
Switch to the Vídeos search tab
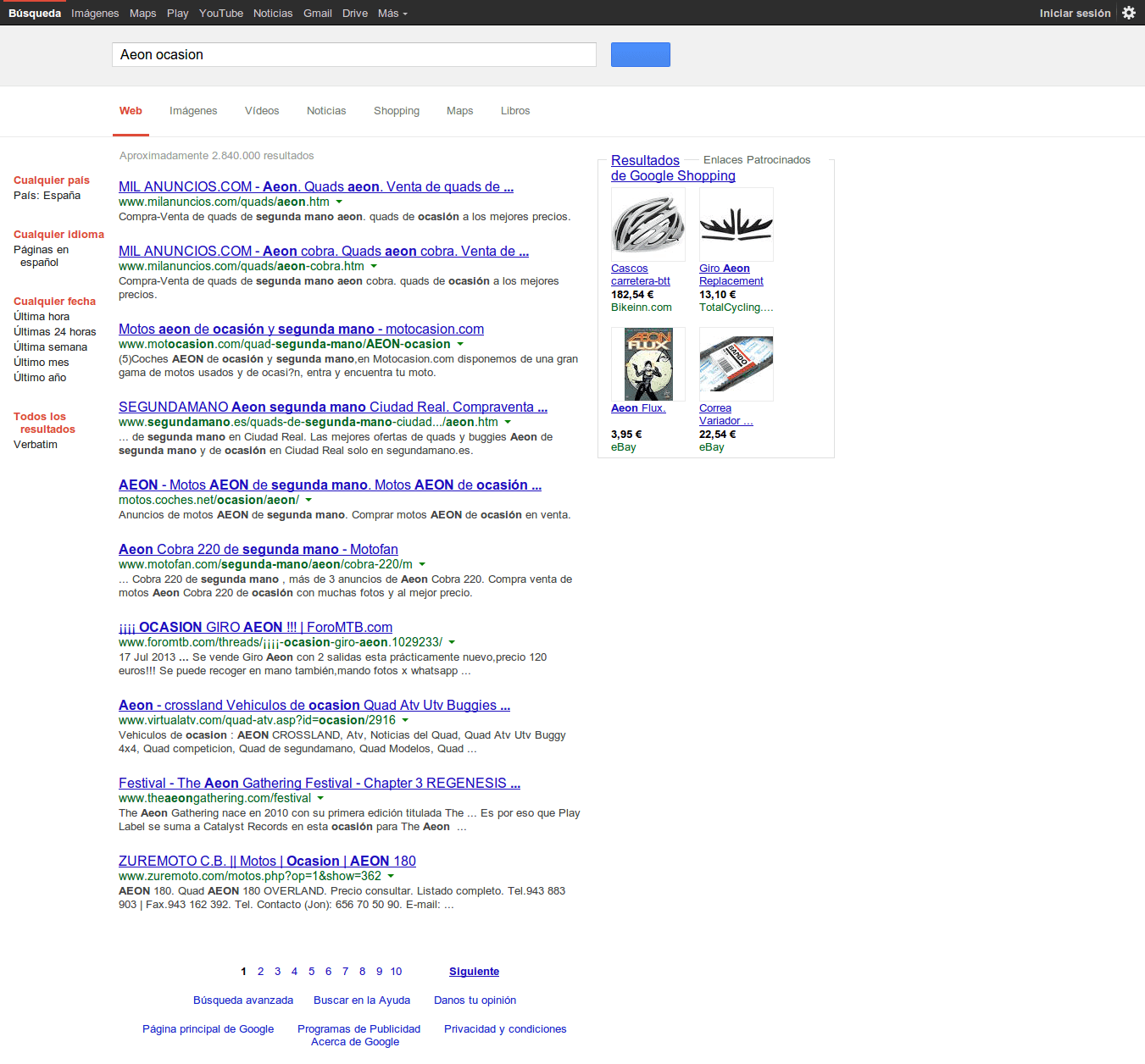click(x=262, y=111)
